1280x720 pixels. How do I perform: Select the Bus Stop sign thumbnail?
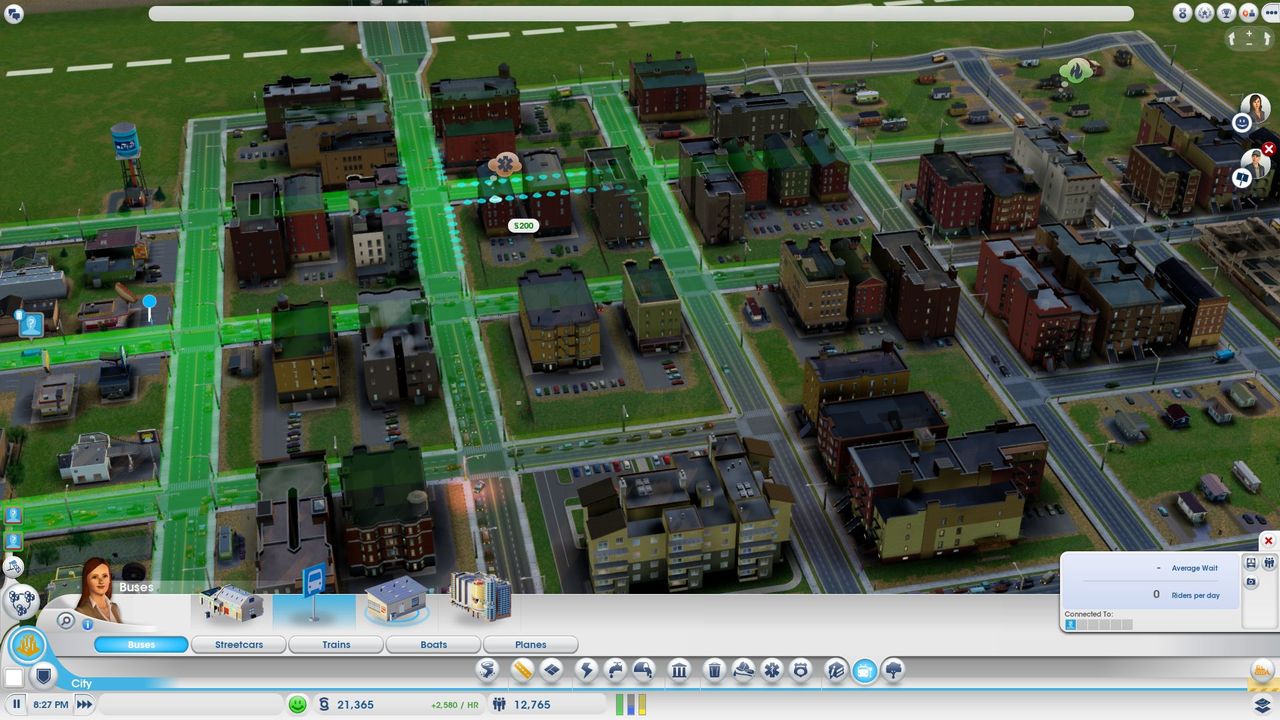[313, 600]
